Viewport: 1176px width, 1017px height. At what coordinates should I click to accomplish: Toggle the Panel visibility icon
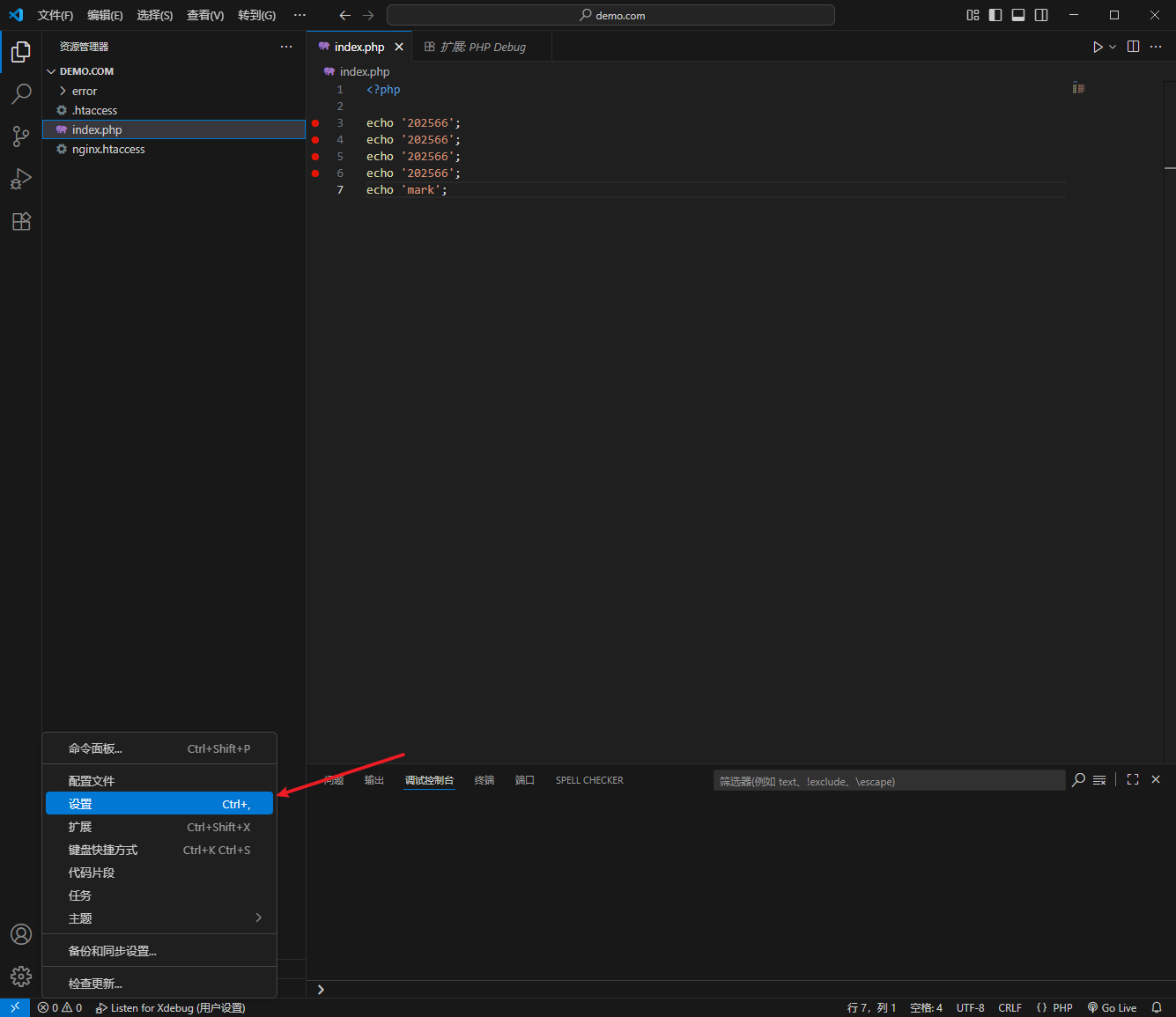click(1018, 15)
